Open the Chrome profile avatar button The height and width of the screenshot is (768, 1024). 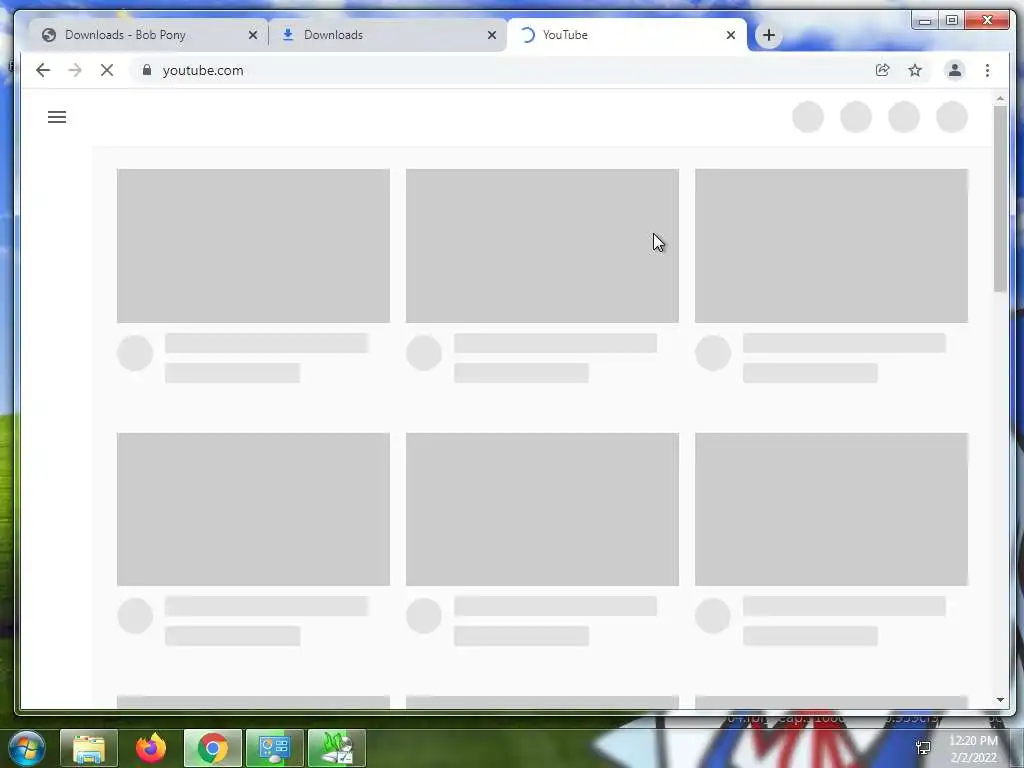click(x=955, y=70)
